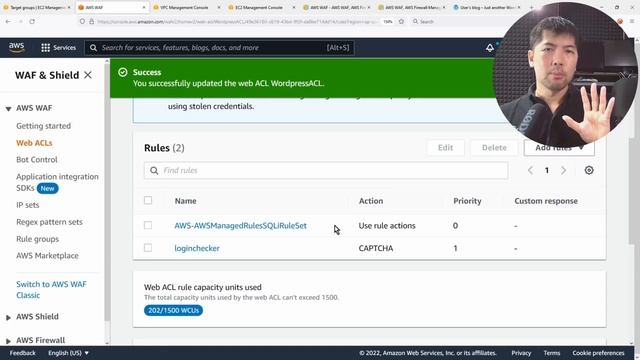Open the Terms footer link
The height and width of the screenshot is (360, 640).
point(551,353)
